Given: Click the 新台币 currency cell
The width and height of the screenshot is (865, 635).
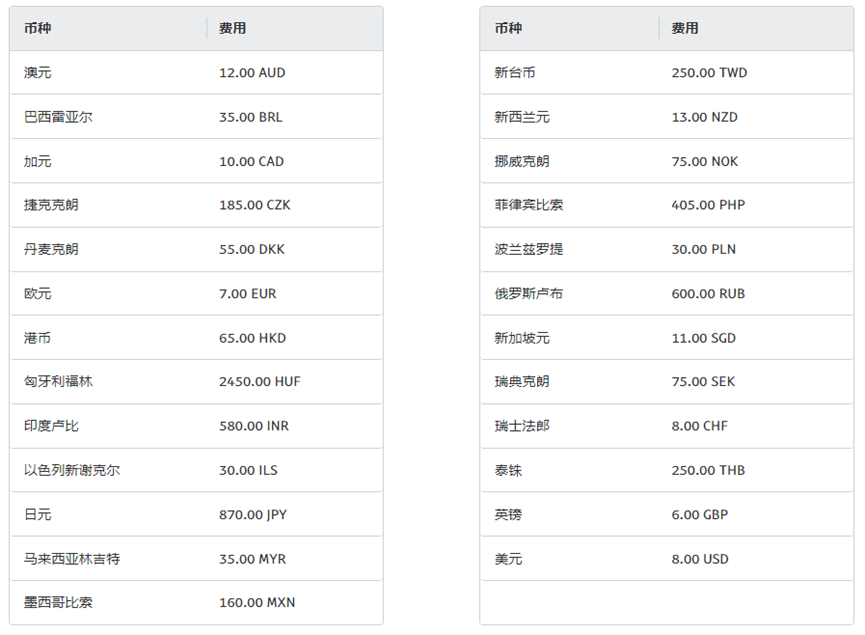Looking at the screenshot, I should pos(515,72).
